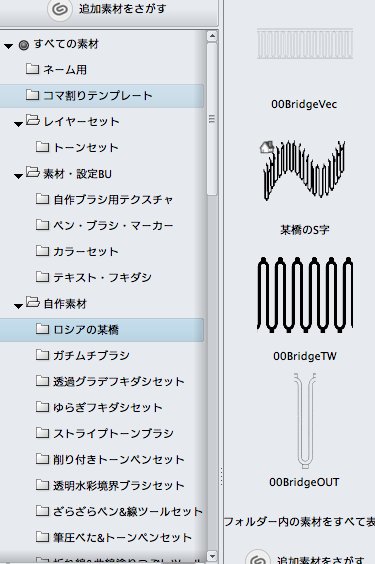The image size is (375, 564).
Task: Open the トーンセット folder
Action: pyautogui.click(x=86, y=147)
